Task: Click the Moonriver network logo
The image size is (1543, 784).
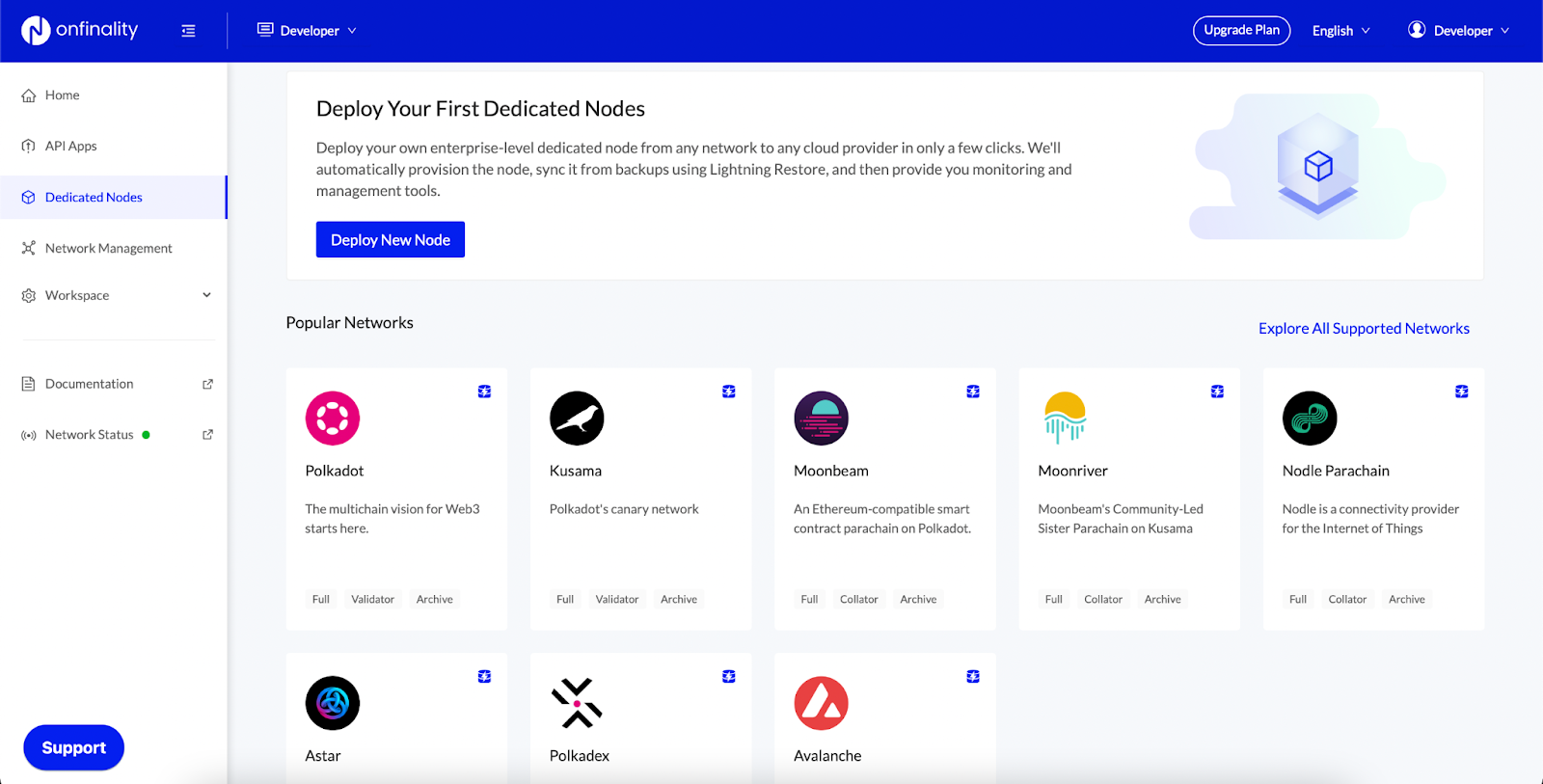Action: pyautogui.click(x=1065, y=419)
